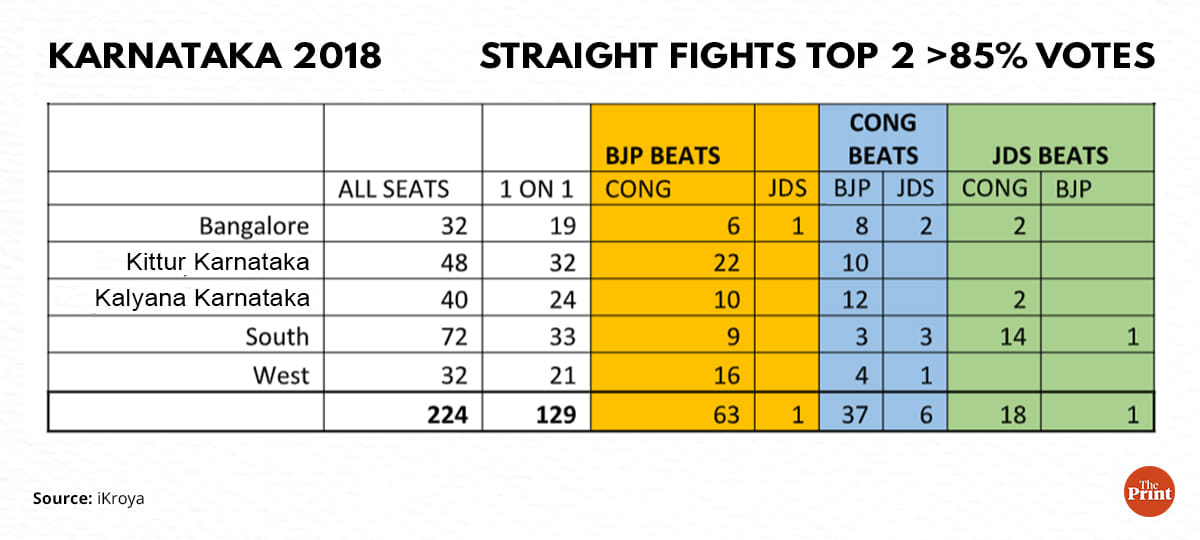1200x540 pixels.
Task: Click the Kalyana Karnataka row label
Action: coord(202,299)
